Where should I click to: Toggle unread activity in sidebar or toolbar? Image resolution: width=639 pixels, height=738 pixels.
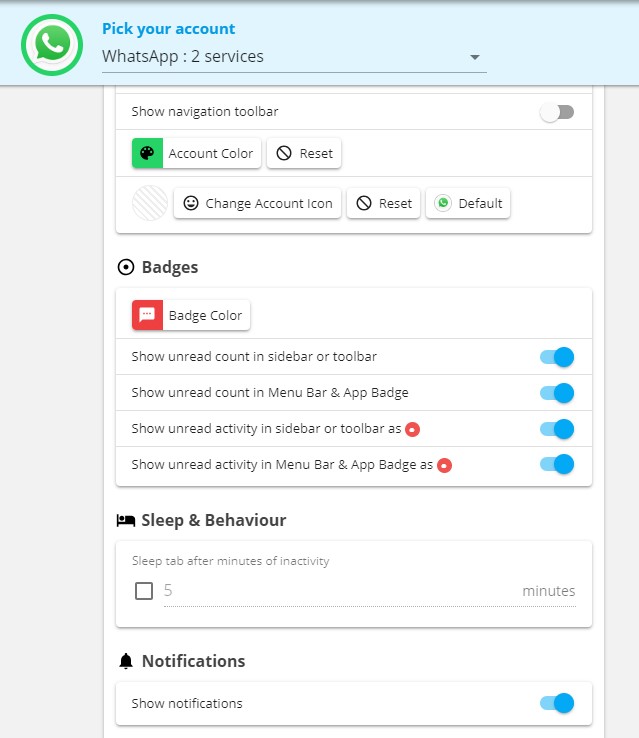(x=557, y=429)
